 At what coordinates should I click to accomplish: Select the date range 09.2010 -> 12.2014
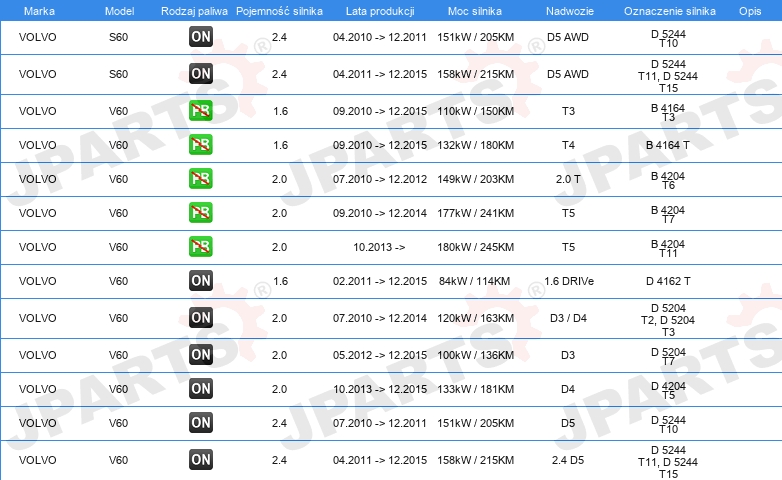[x=380, y=213]
